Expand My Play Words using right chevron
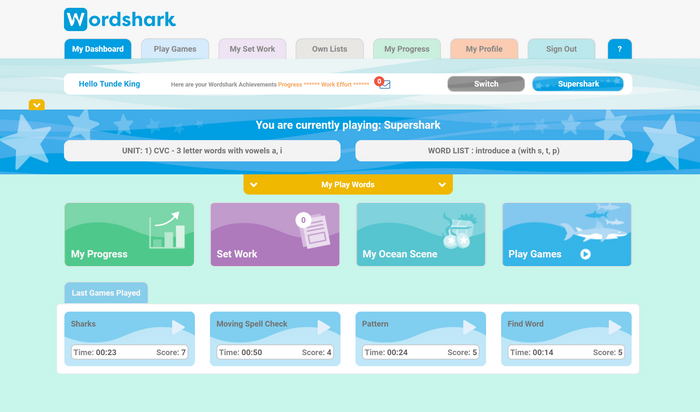700x412 pixels. pyautogui.click(x=442, y=185)
